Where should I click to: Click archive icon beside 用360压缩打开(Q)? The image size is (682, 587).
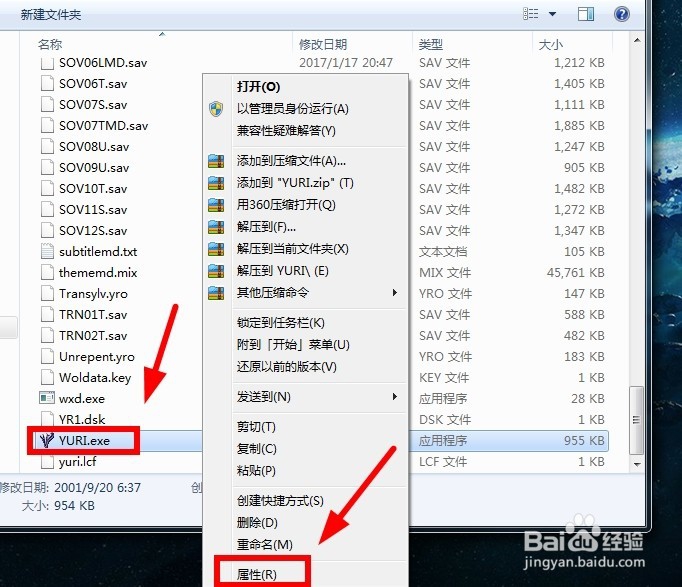click(x=216, y=205)
